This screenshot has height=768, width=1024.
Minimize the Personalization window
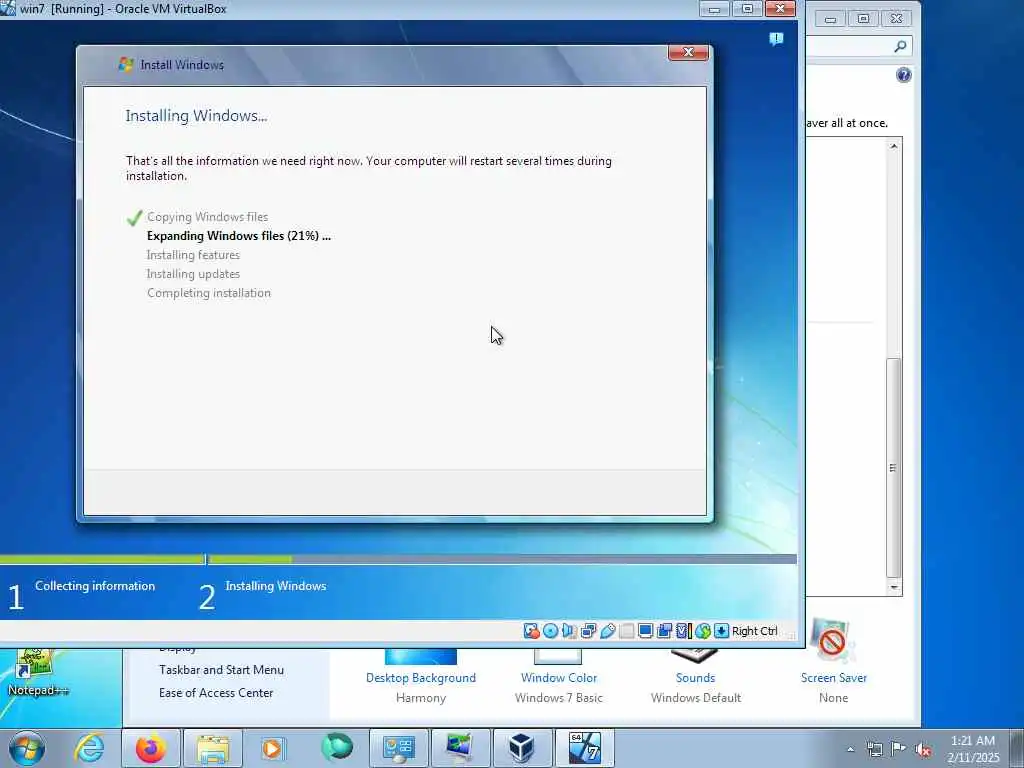[830, 19]
